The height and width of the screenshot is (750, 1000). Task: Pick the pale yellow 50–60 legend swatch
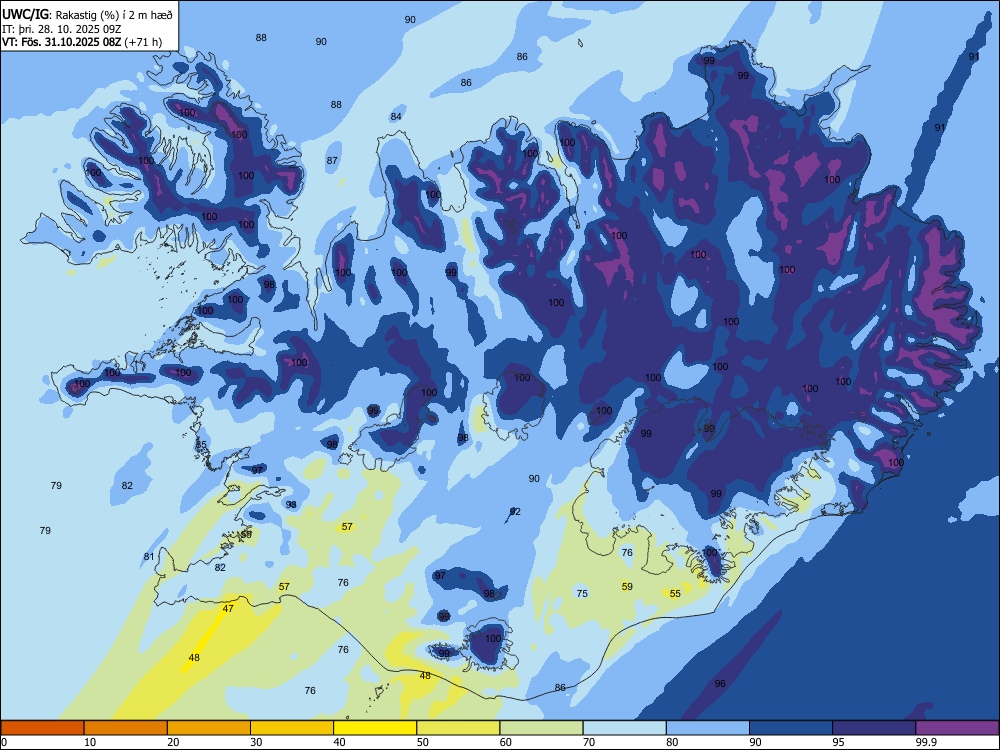[x=458, y=728]
